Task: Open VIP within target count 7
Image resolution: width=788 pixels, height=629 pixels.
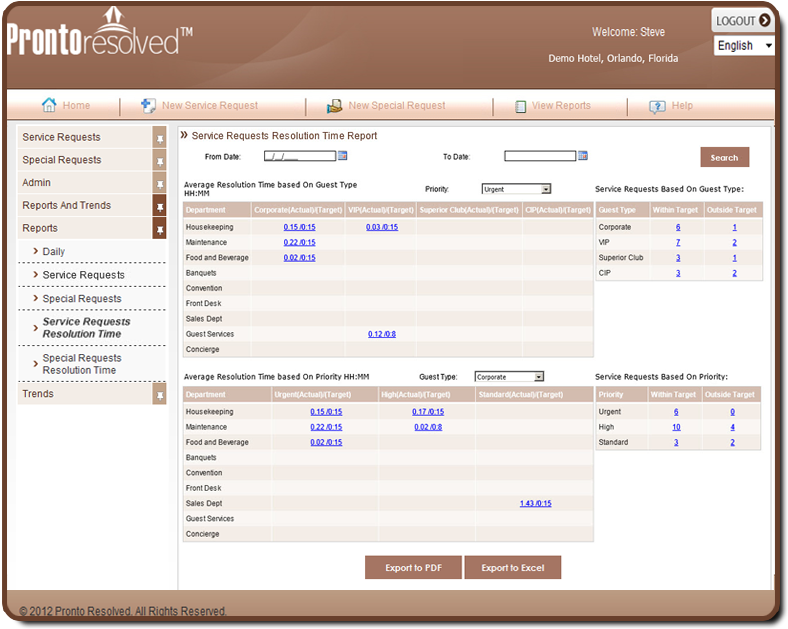Action: click(678, 242)
